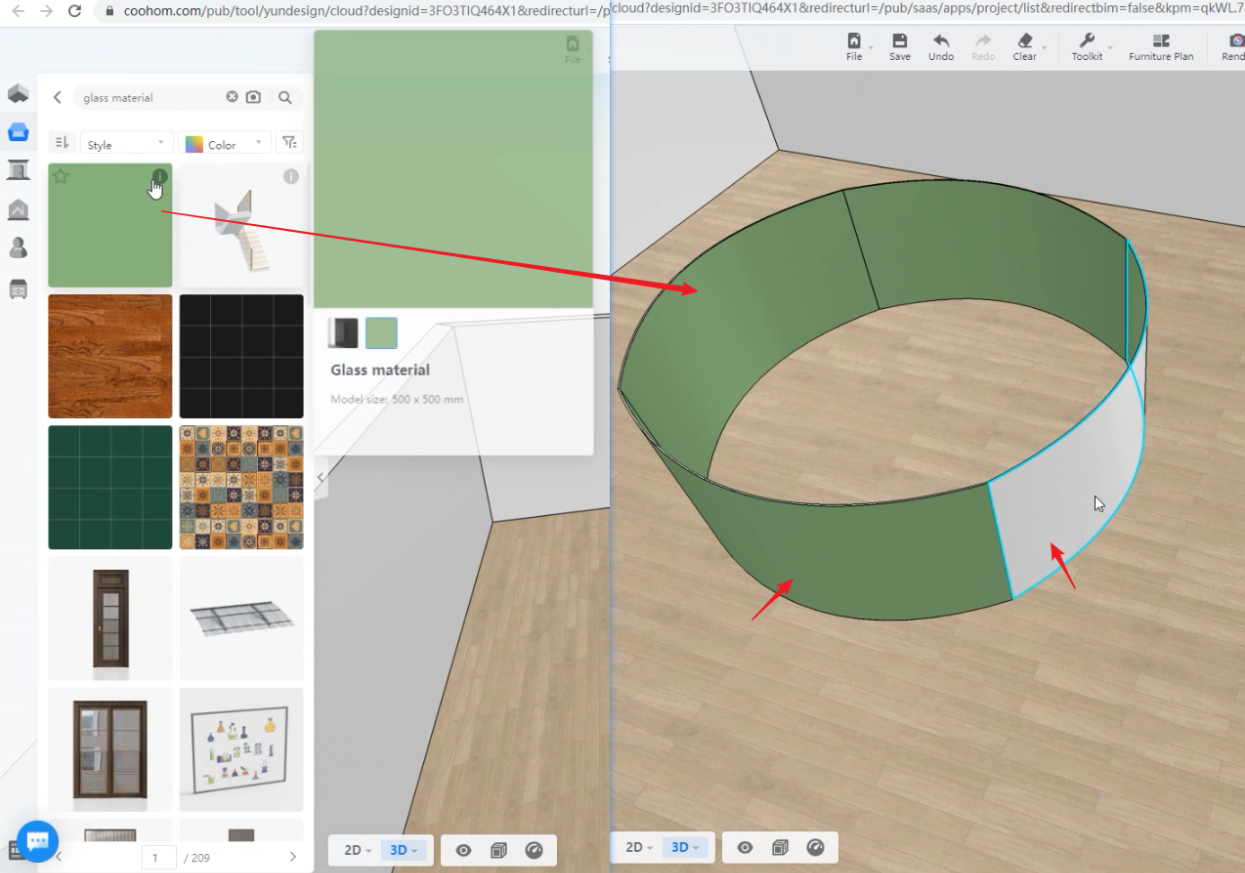Open the doors category in the sidebar
Viewport: 1245px width, 873px height.
pyautogui.click(x=18, y=170)
